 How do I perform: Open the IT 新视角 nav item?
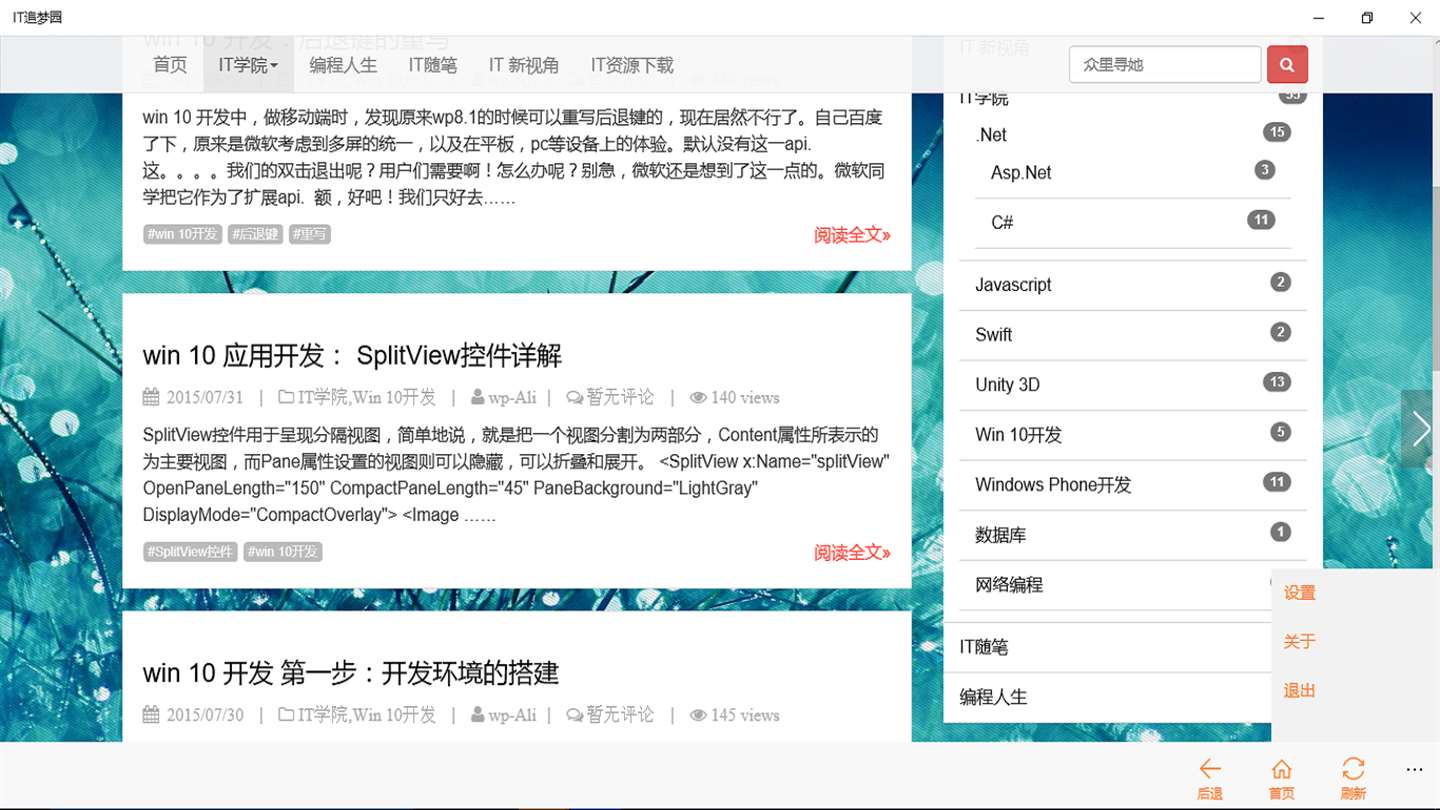click(524, 65)
